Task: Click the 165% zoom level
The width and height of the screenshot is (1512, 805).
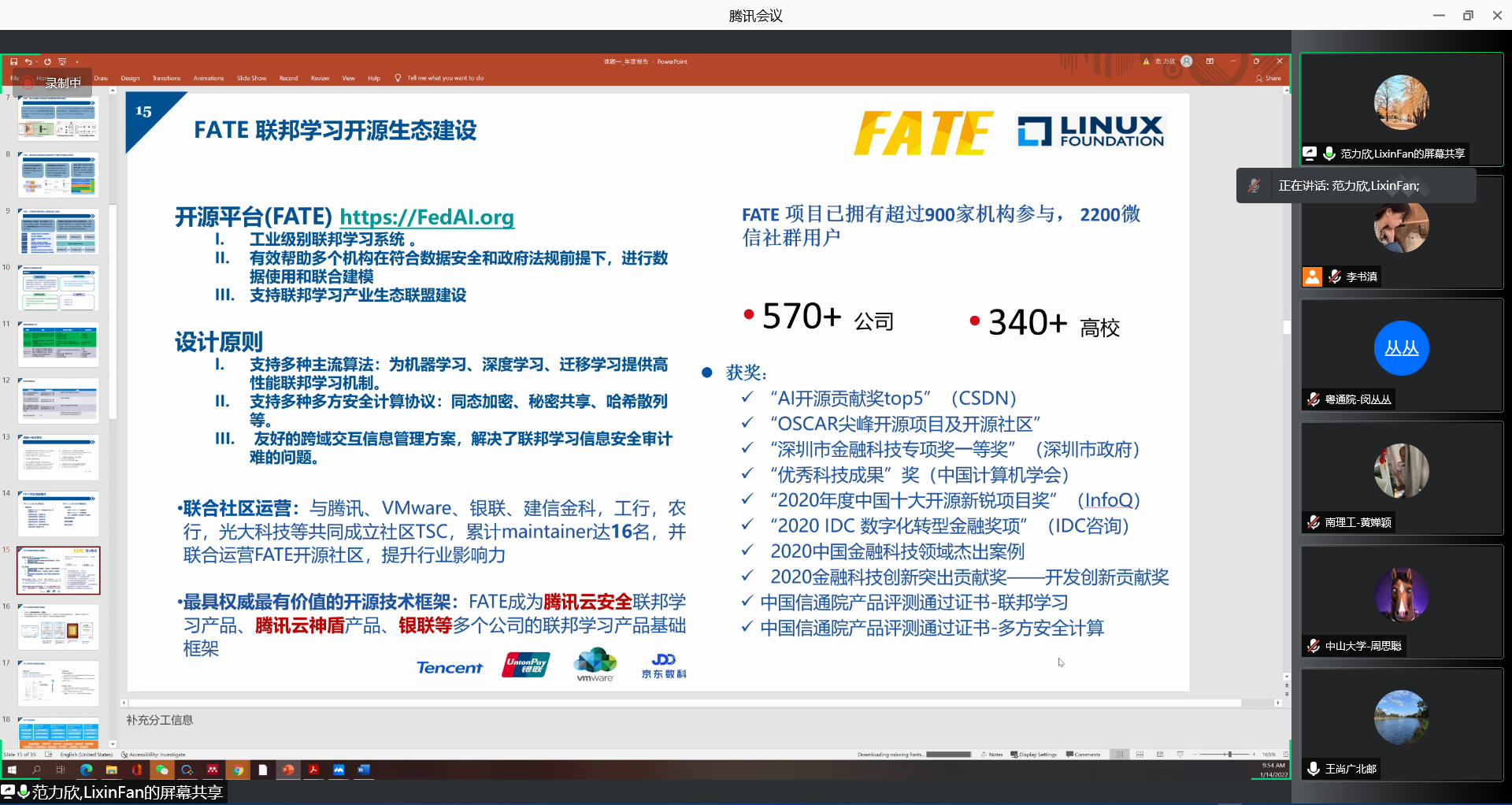Action: click(x=1269, y=755)
